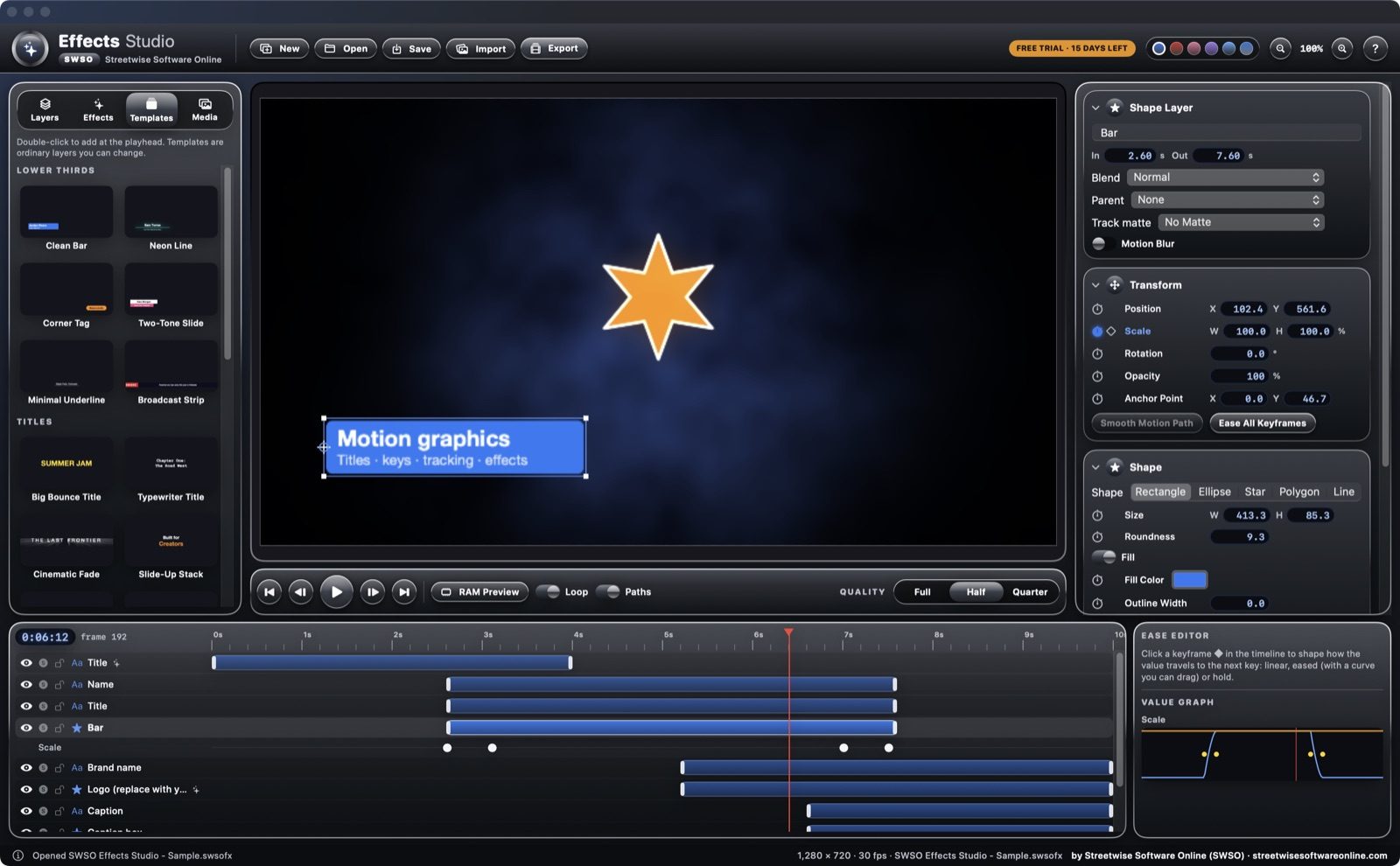The image size is (1400, 866).
Task: Toggle the Fill switch
Action: pos(1104,557)
